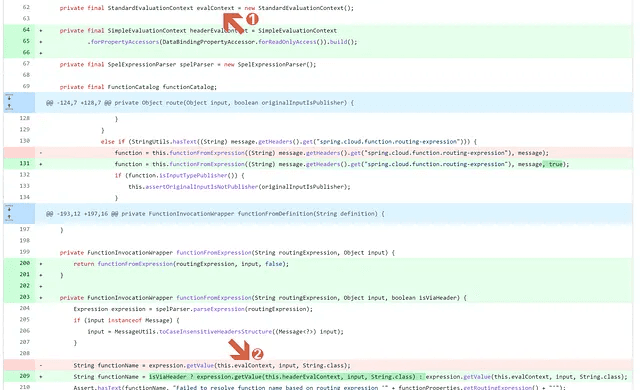Click 'SimpleEvaluationContext headerEvalContext' code on line 64

coord(177,31)
